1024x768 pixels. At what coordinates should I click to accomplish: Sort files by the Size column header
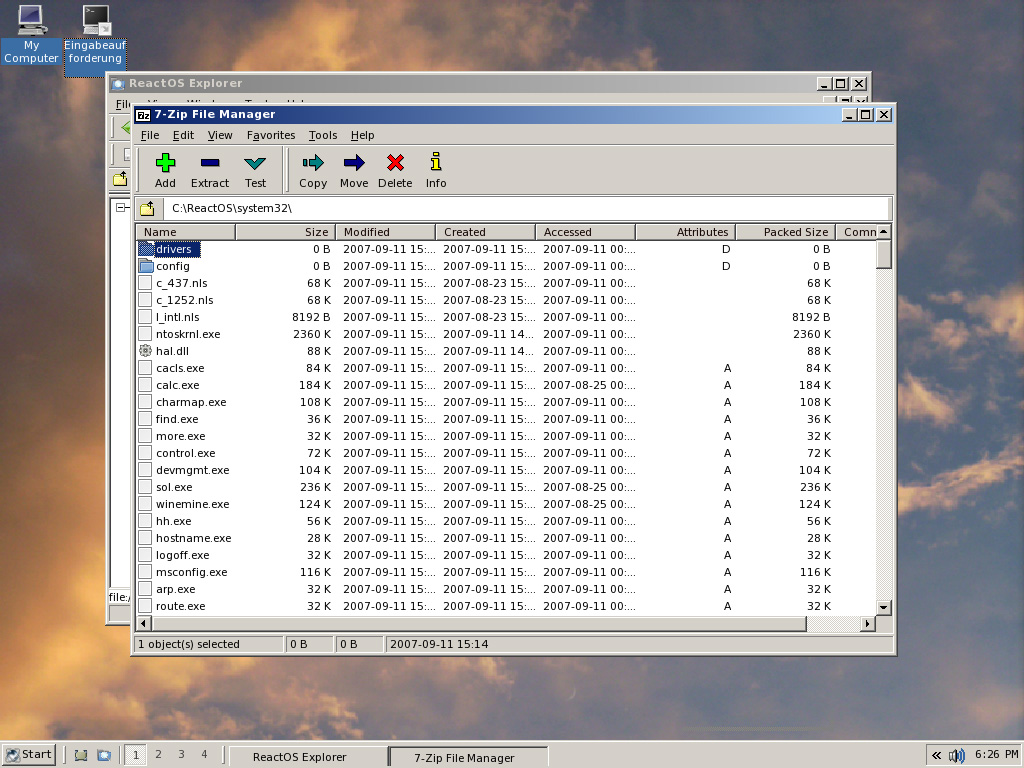(284, 232)
